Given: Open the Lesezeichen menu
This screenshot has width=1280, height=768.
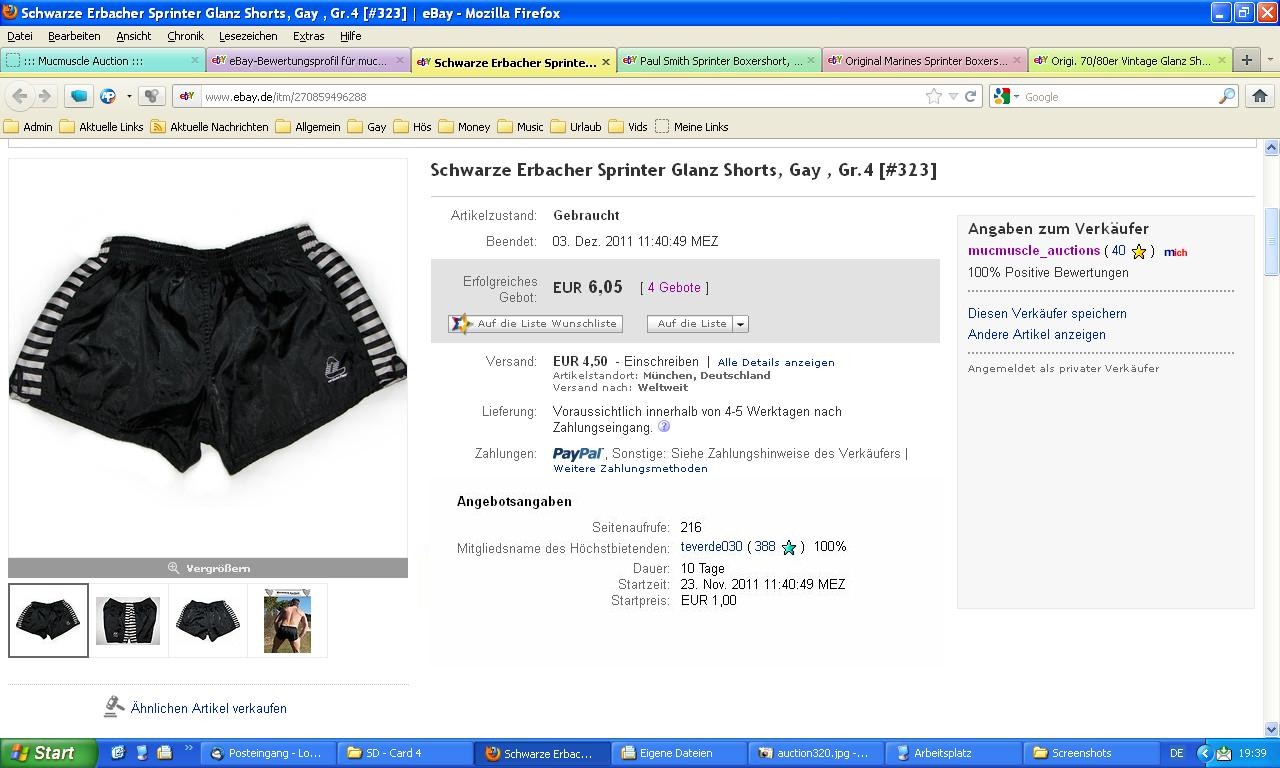Looking at the screenshot, I should click(x=248, y=36).
